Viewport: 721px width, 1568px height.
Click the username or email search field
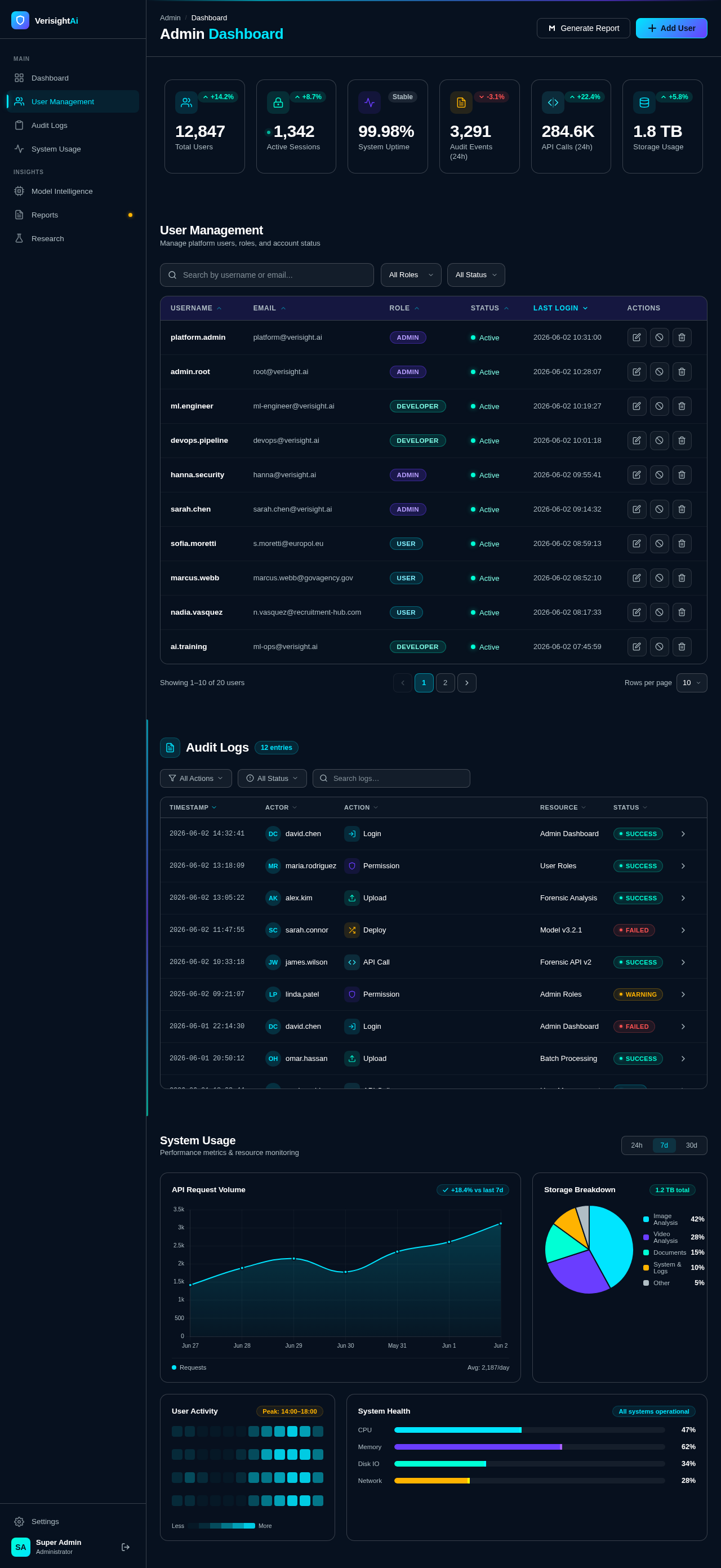266,275
